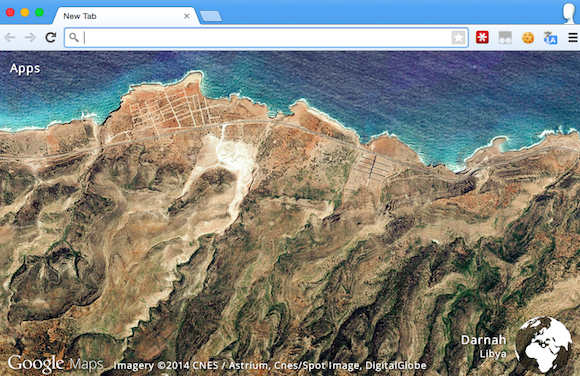Go back to the previous page

point(10,37)
